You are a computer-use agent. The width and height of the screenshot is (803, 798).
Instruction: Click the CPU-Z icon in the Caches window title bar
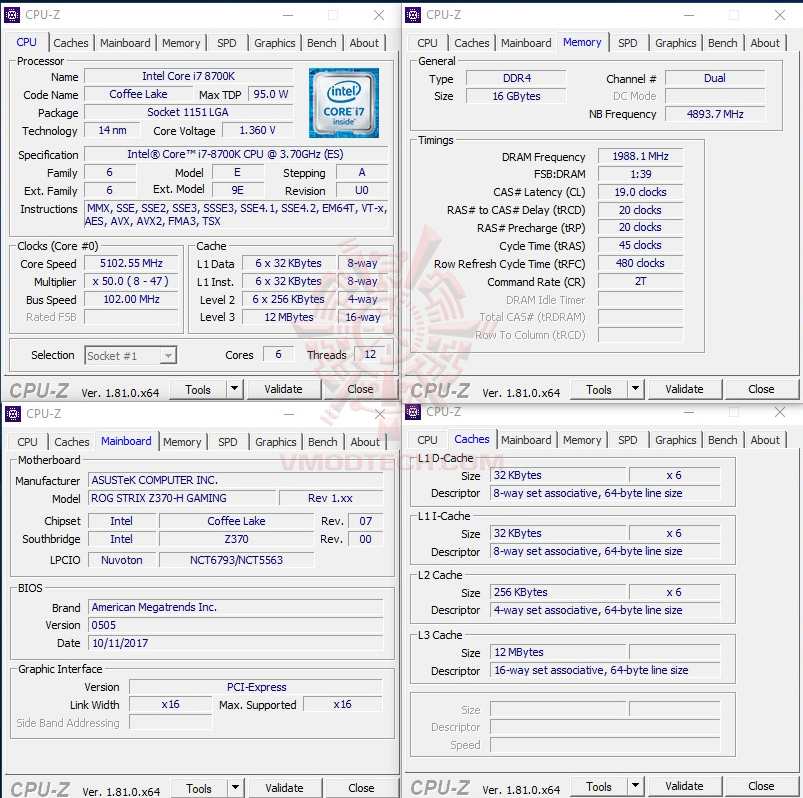(x=412, y=413)
